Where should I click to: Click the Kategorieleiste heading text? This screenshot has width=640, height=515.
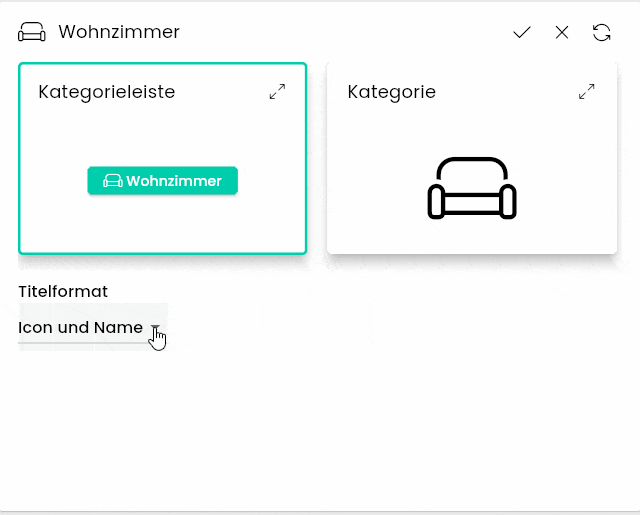coord(107,92)
